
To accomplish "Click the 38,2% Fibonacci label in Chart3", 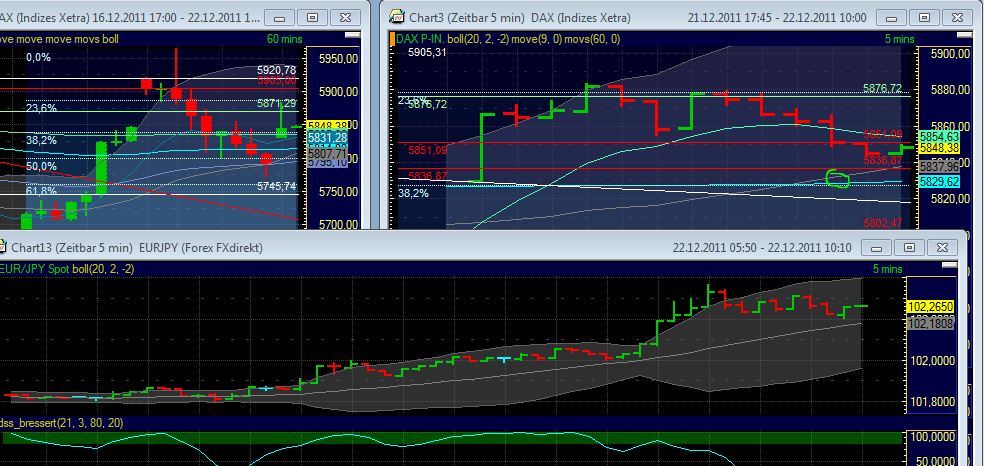I will (x=414, y=193).
